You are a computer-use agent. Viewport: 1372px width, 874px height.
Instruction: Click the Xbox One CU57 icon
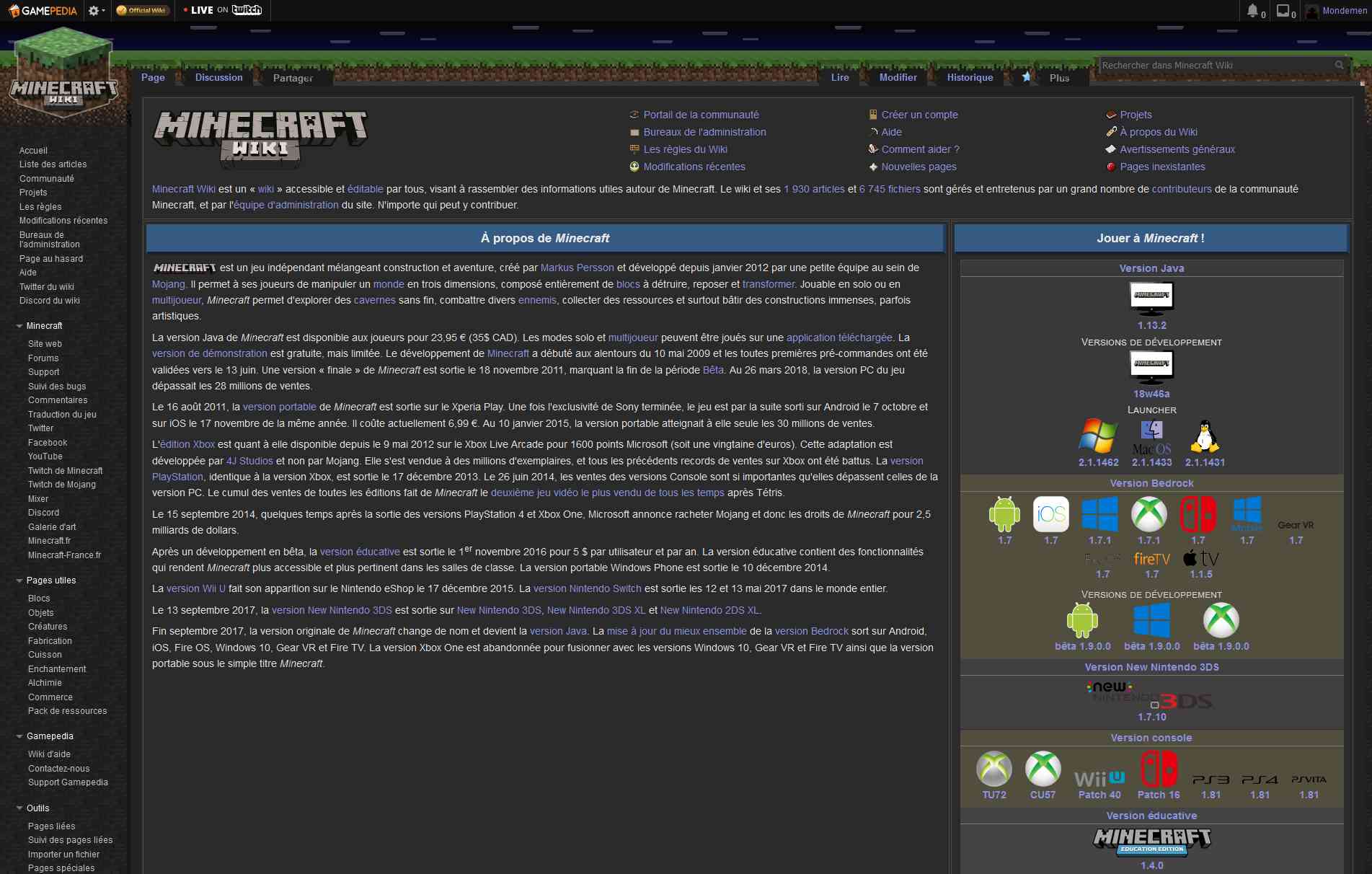click(x=1043, y=769)
